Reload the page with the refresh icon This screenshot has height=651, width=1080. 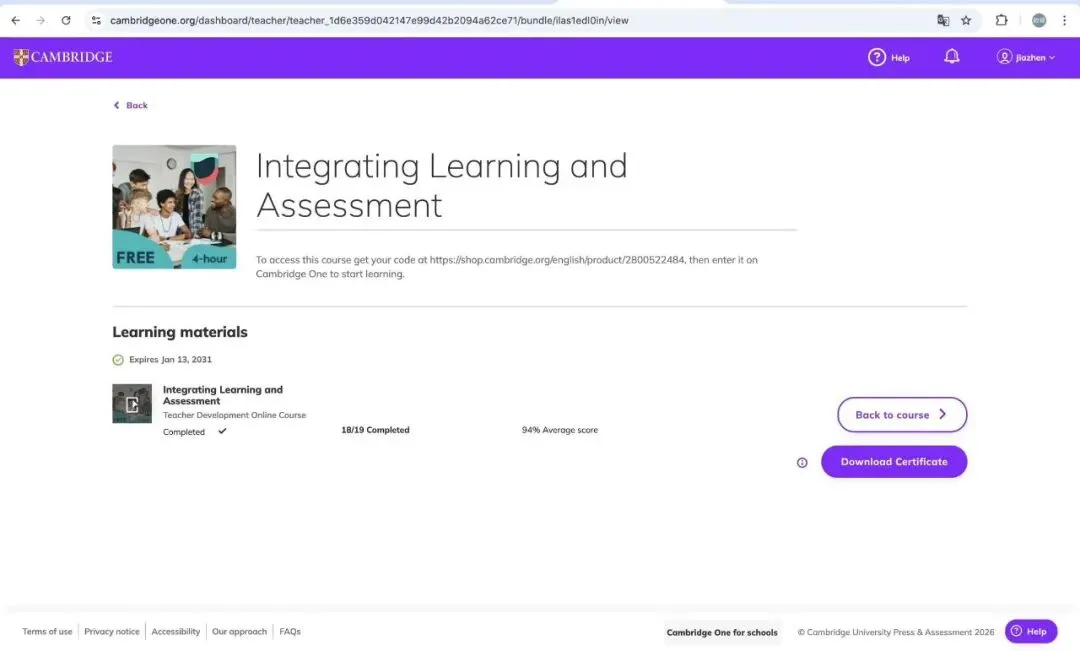(x=66, y=21)
